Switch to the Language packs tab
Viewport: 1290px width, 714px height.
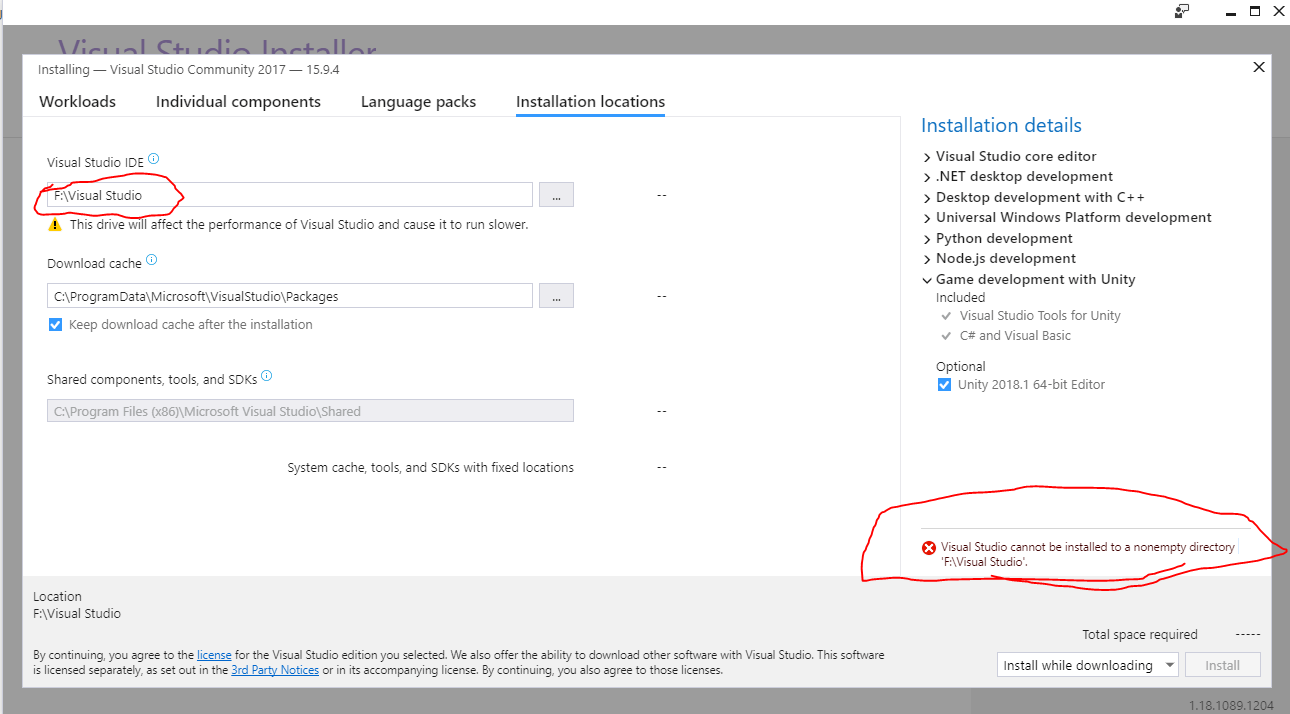click(x=418, y=101)
